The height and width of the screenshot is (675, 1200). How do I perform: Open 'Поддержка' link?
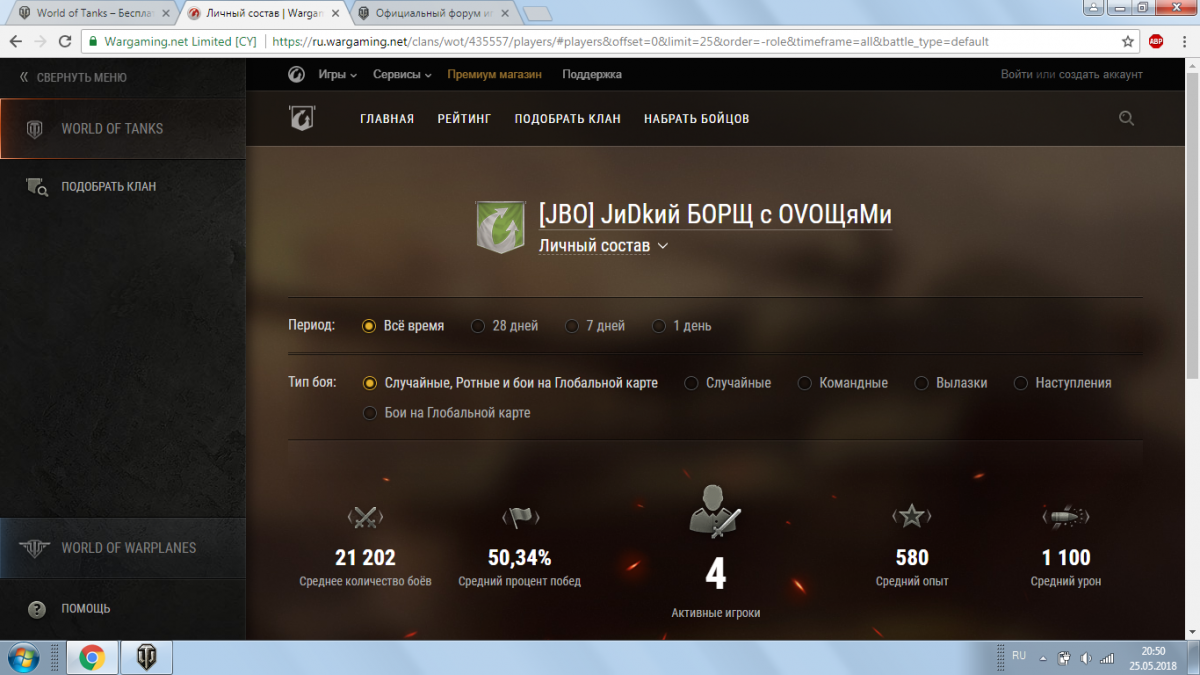point(592,75)
